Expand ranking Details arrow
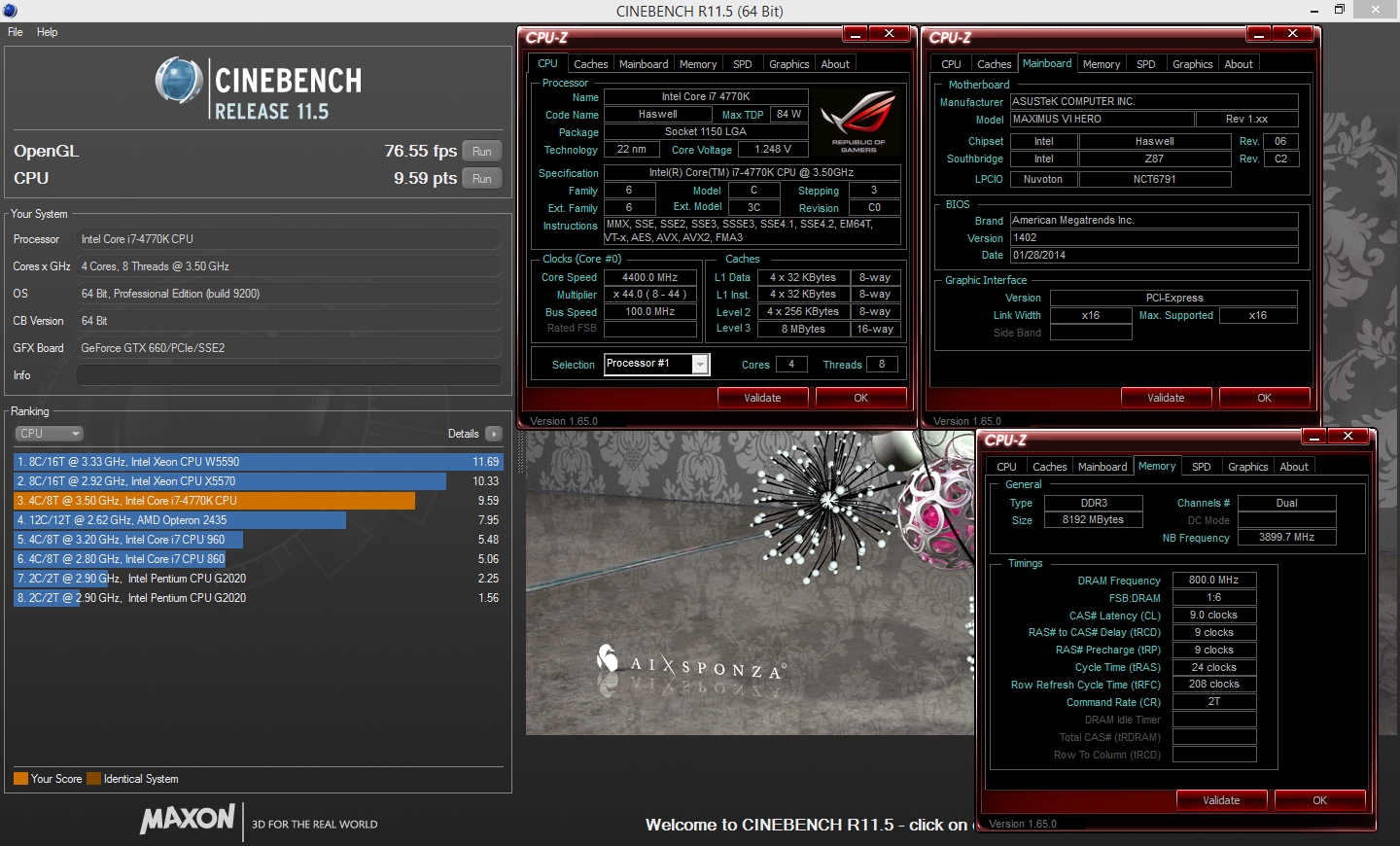1400x846 pixels. (x=494, y=434)
